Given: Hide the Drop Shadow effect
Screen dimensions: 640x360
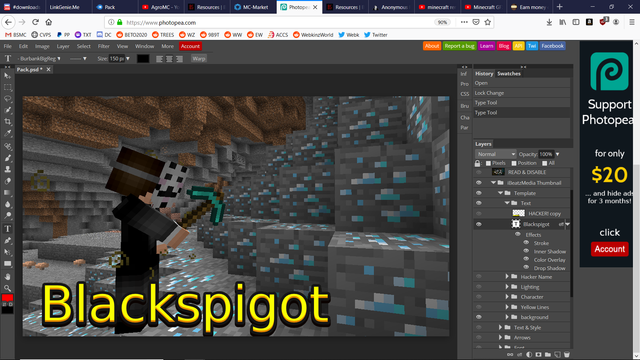Looking at the screenshot, I should pos(527,268).
